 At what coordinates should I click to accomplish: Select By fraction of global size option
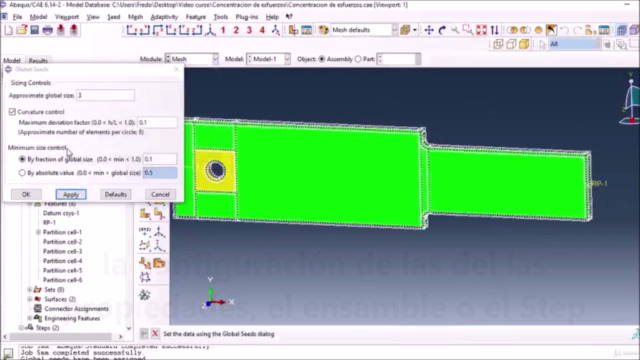point(22,159)
